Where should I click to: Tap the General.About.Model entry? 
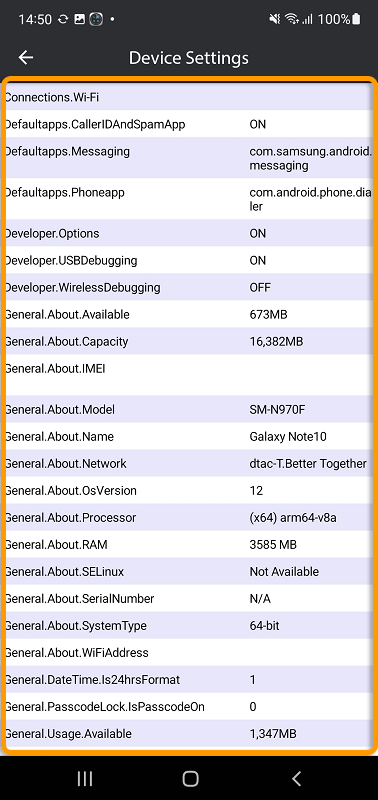coord(189,409)
